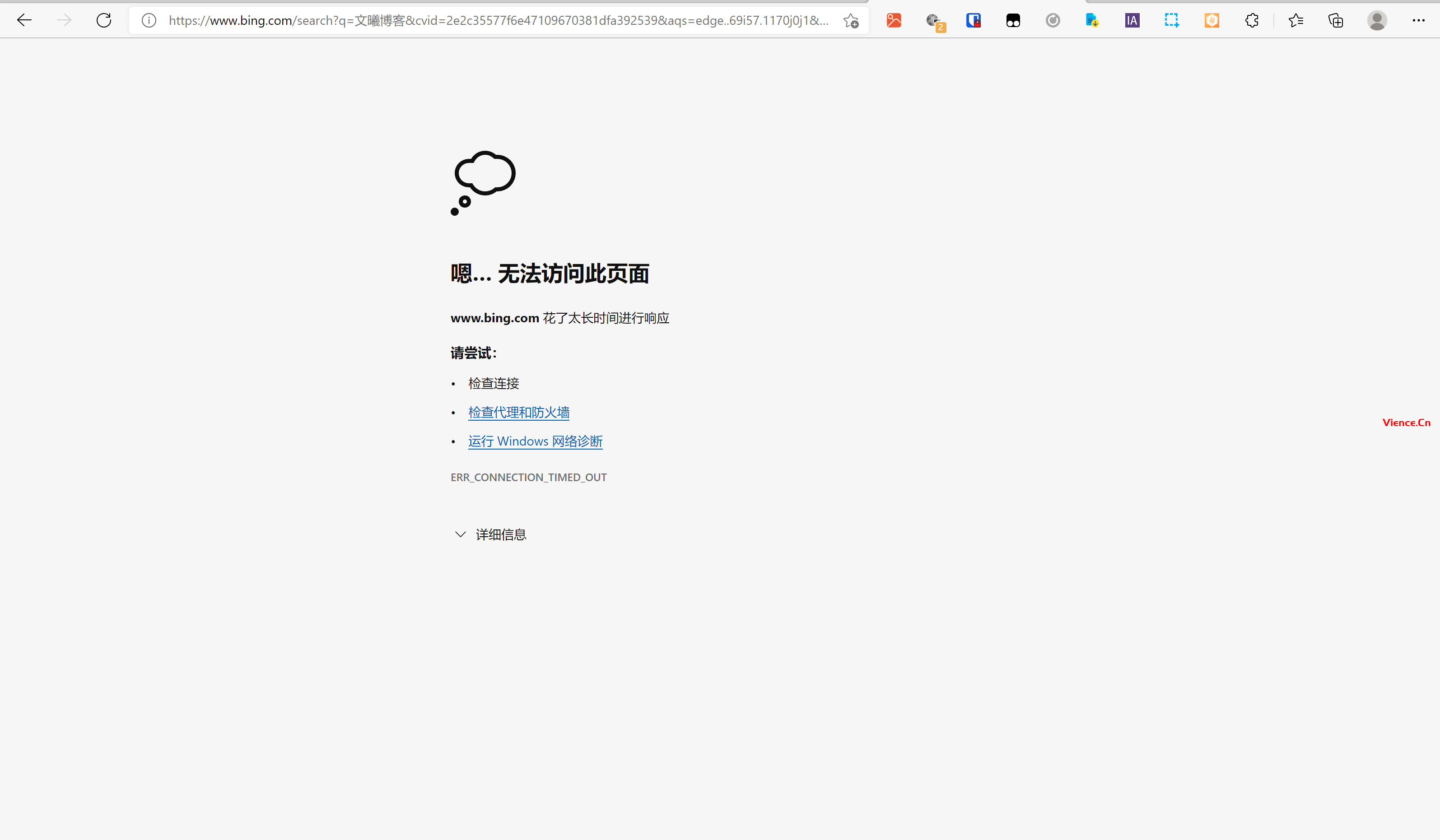Open the Favorites list

point(1296,20)
